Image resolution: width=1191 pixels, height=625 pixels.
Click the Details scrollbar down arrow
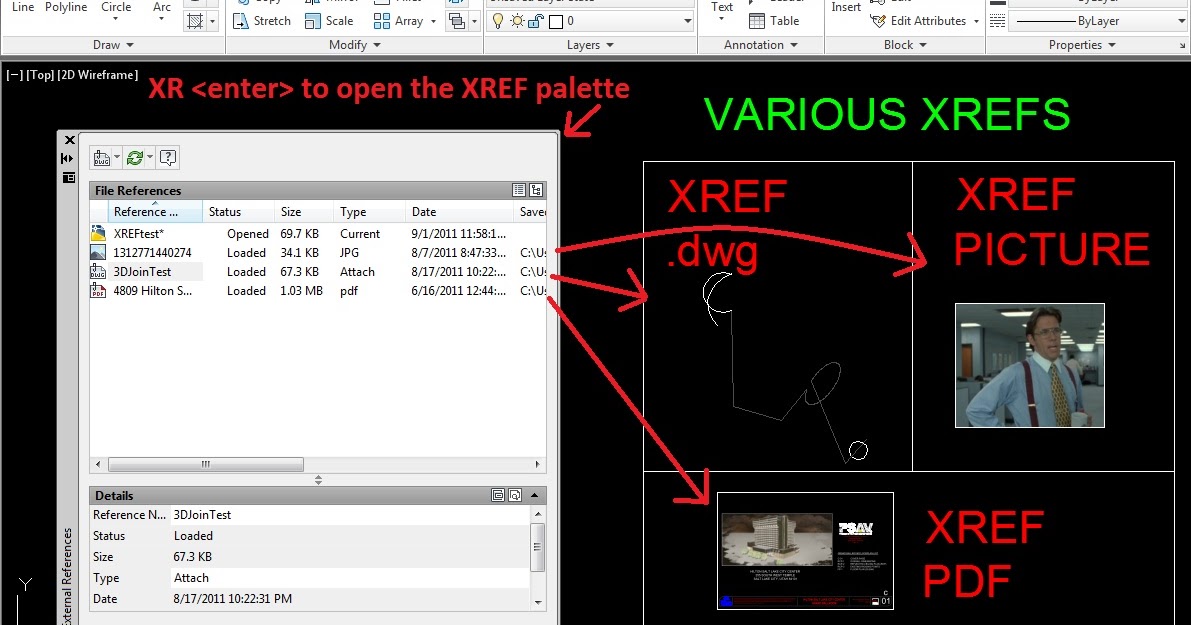pyautogui.click(x=538, y=602)
